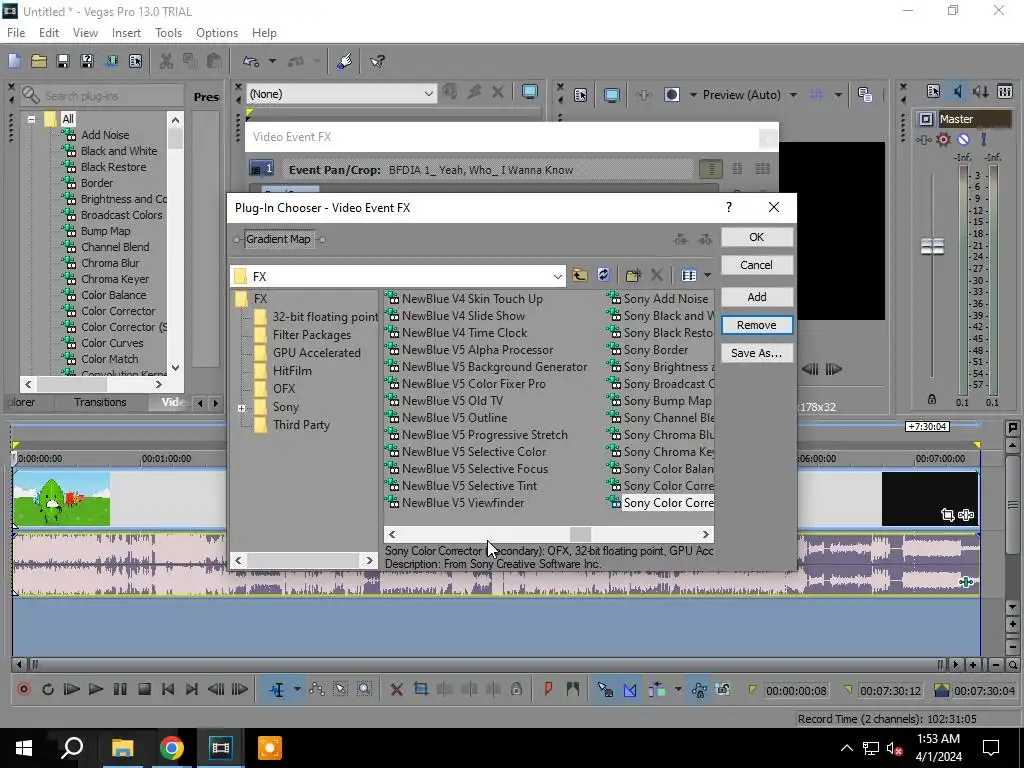Select the Normal Edit tool icon

(x=278, y=690)
